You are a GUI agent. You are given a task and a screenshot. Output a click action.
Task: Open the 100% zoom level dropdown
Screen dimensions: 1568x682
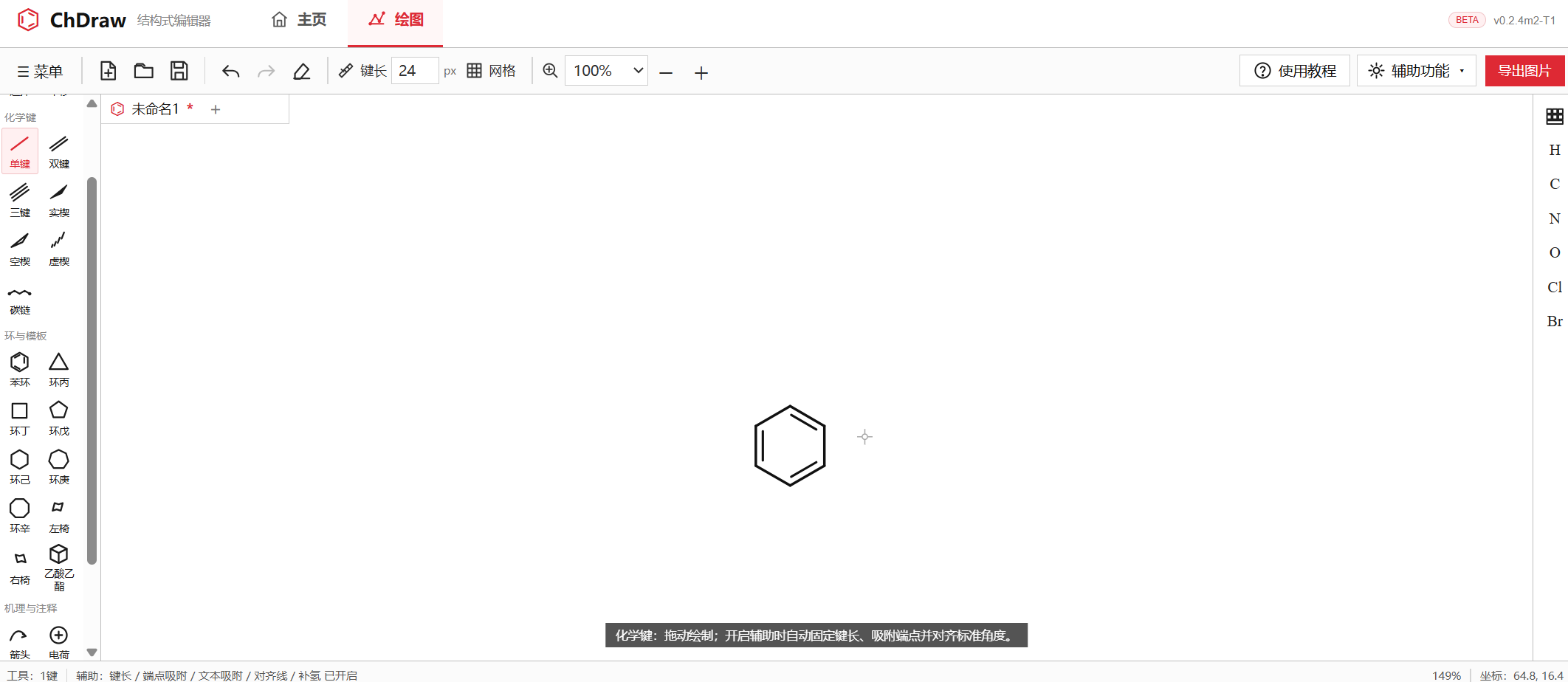click(606, 71)
